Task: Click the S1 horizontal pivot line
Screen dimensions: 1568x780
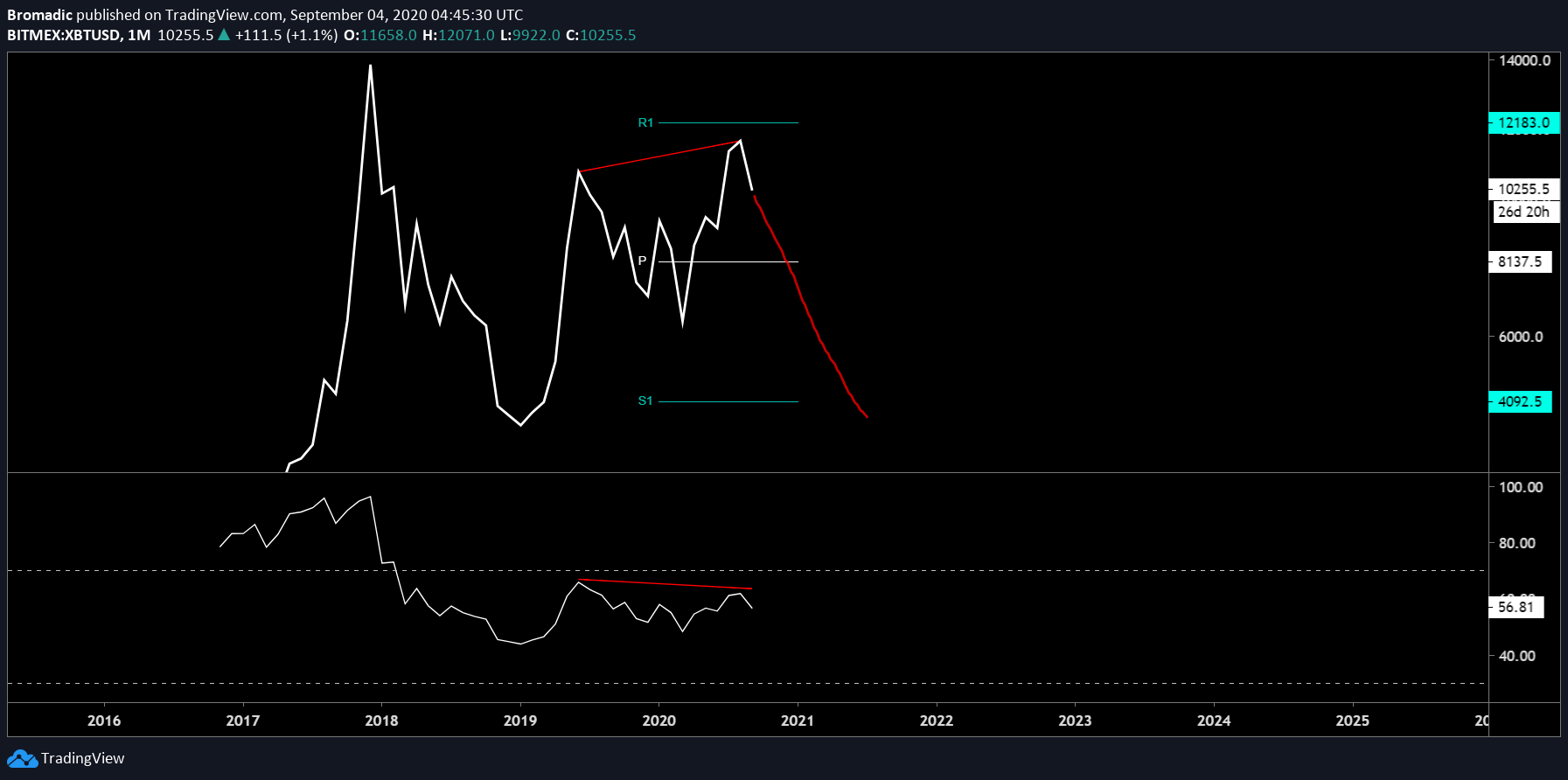Action: point(728,401)
